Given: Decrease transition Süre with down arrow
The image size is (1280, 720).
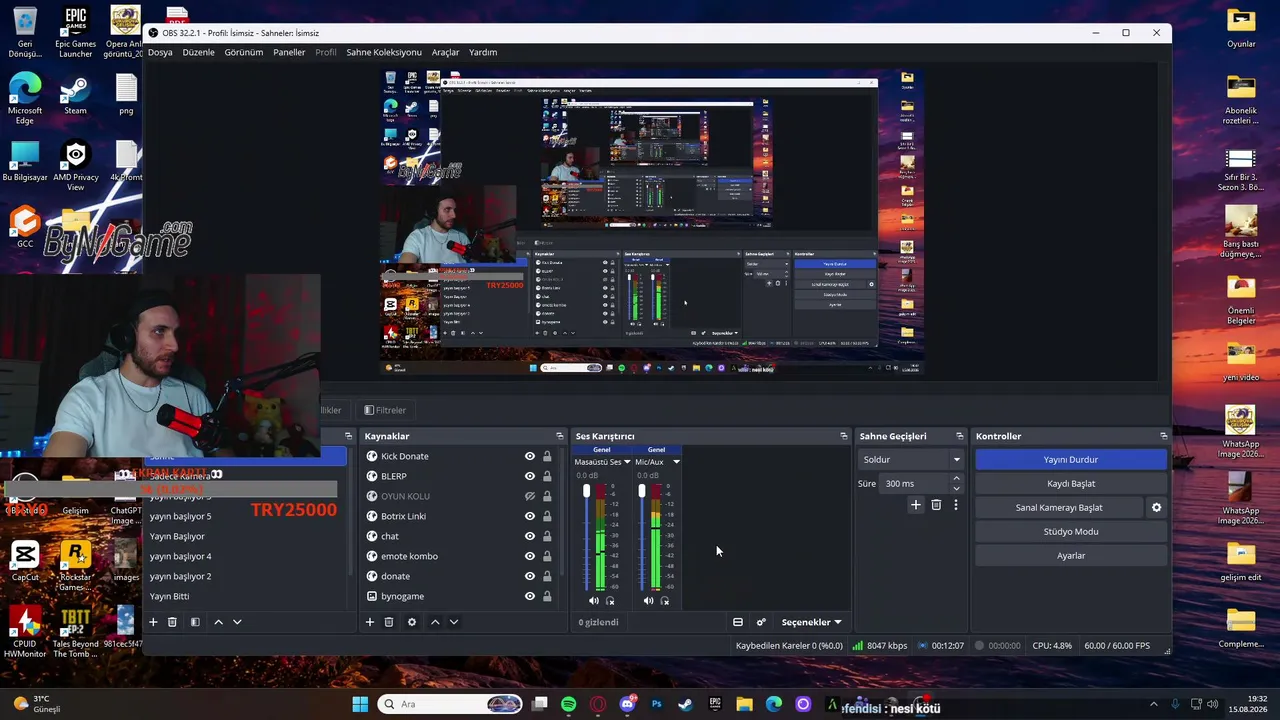Looking at the screenshot, I should click(956, 489).
